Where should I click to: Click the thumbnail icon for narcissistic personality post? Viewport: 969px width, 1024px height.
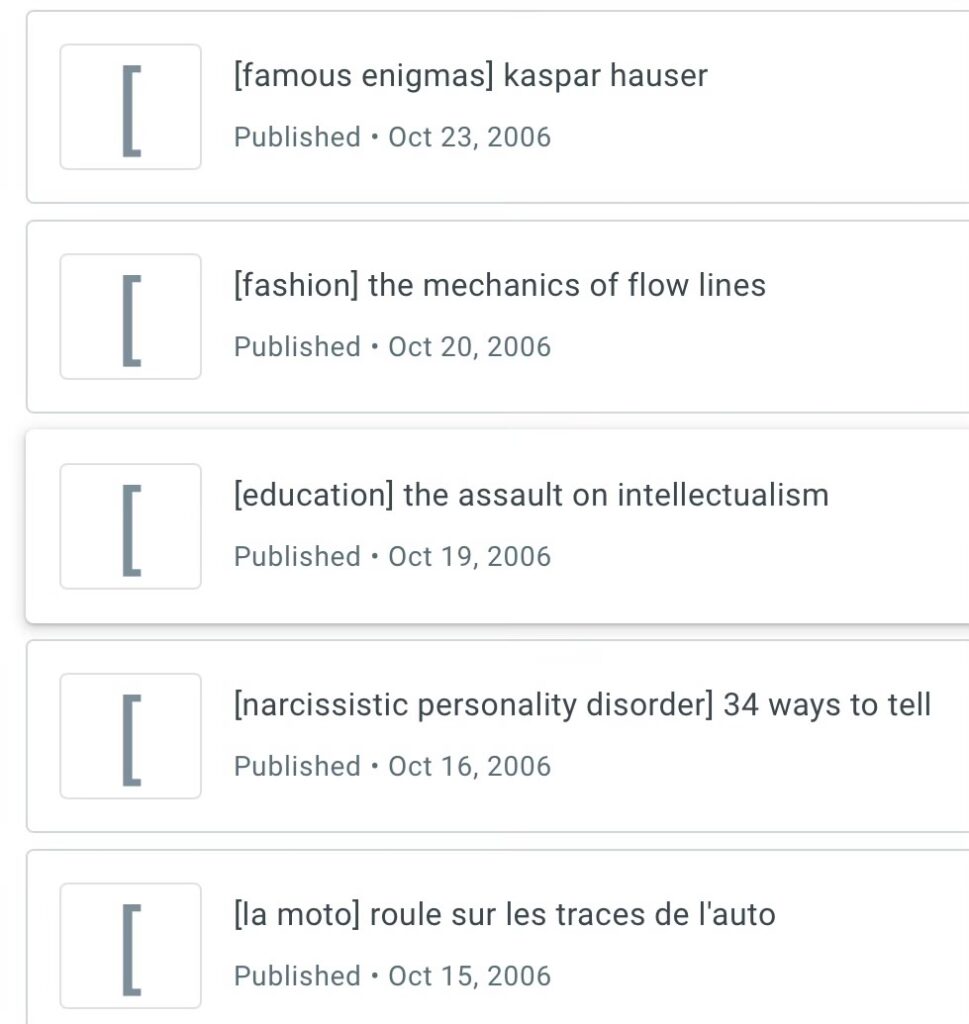[130, 736]
